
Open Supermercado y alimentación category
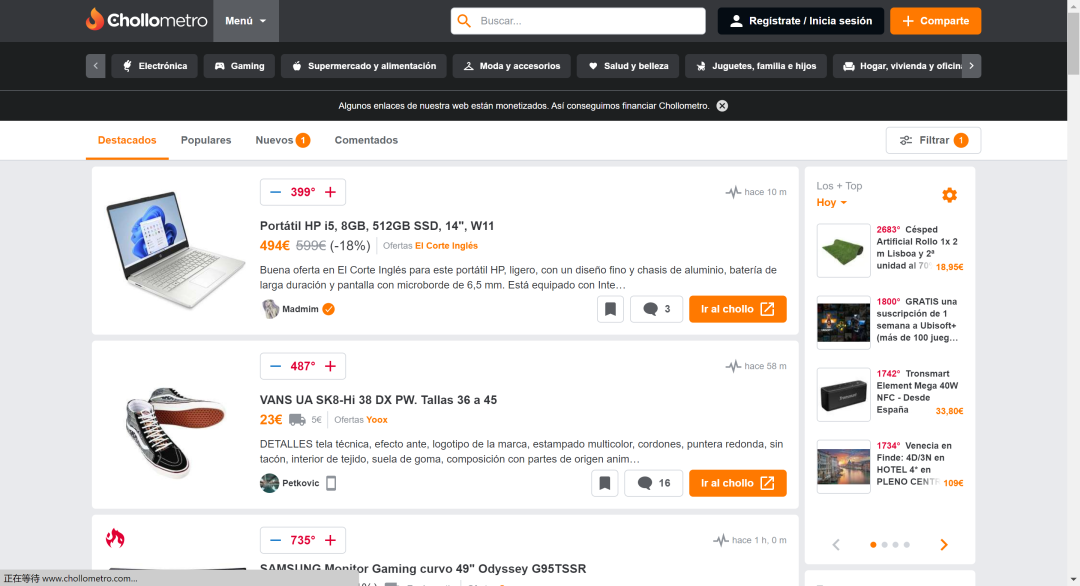pos(364,66)
